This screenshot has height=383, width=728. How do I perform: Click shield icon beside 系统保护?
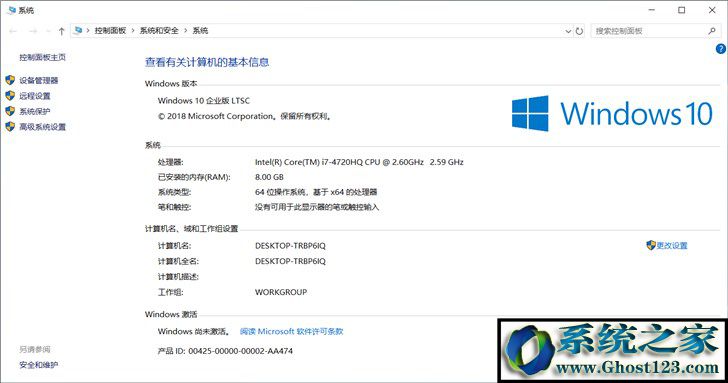click(10, 111)
